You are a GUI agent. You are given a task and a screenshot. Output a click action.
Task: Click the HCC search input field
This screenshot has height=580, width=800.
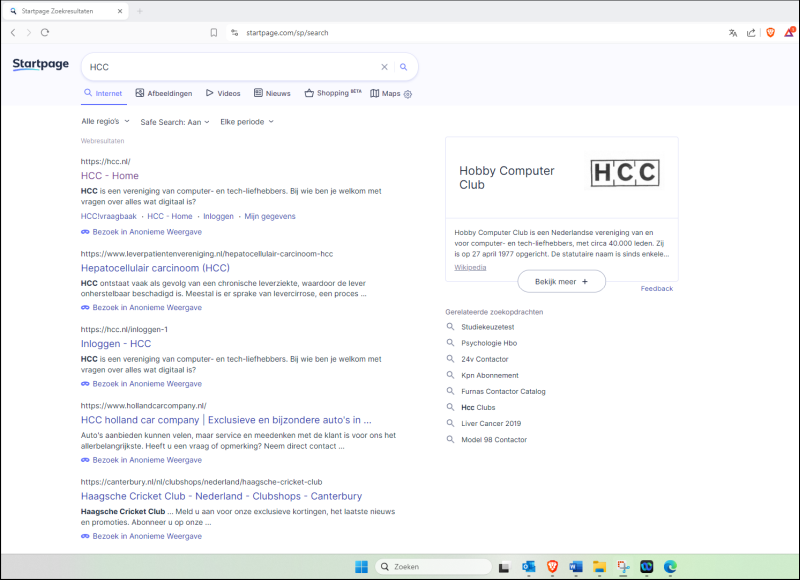[x=230, y=67]
